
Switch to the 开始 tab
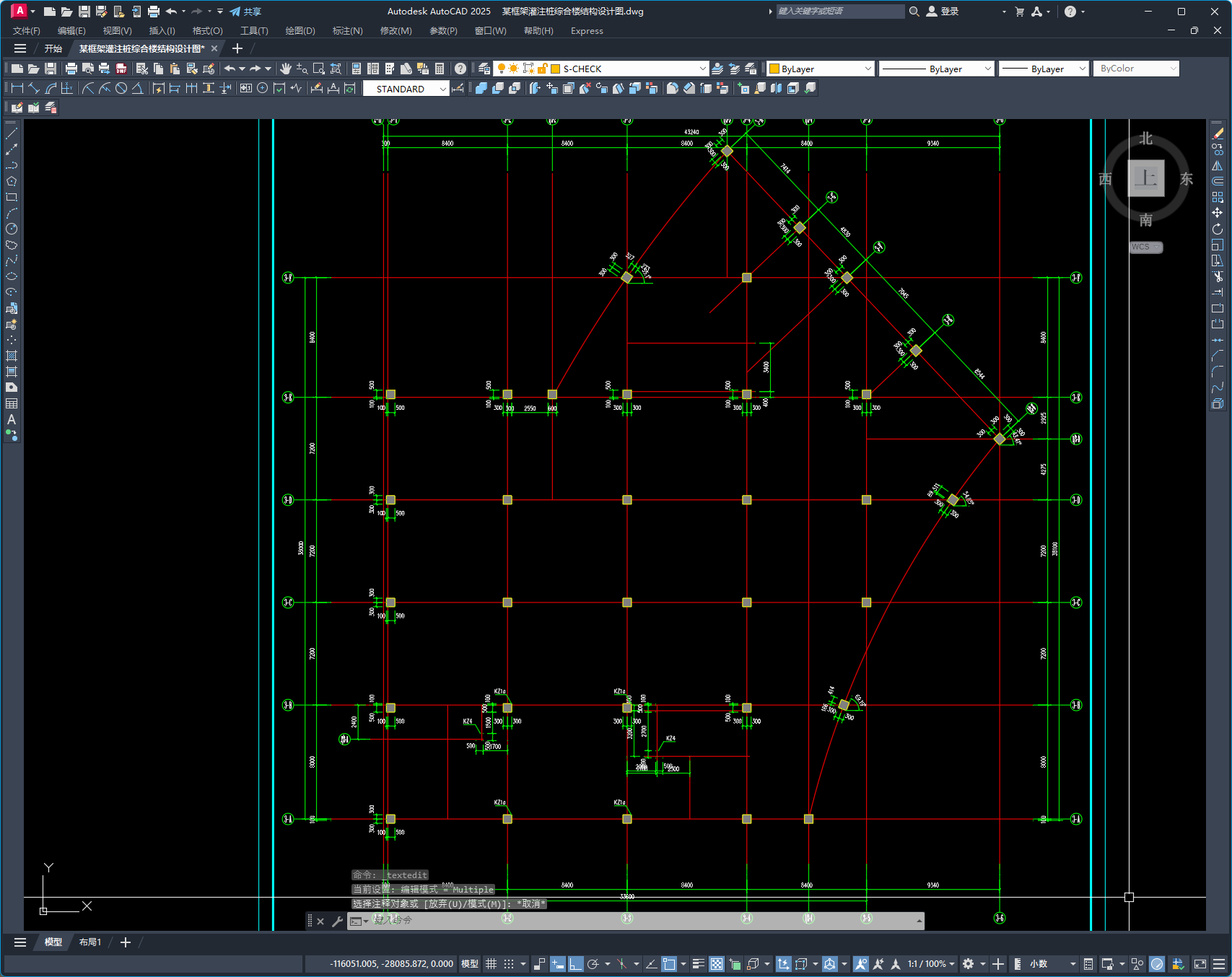point(53,48)
